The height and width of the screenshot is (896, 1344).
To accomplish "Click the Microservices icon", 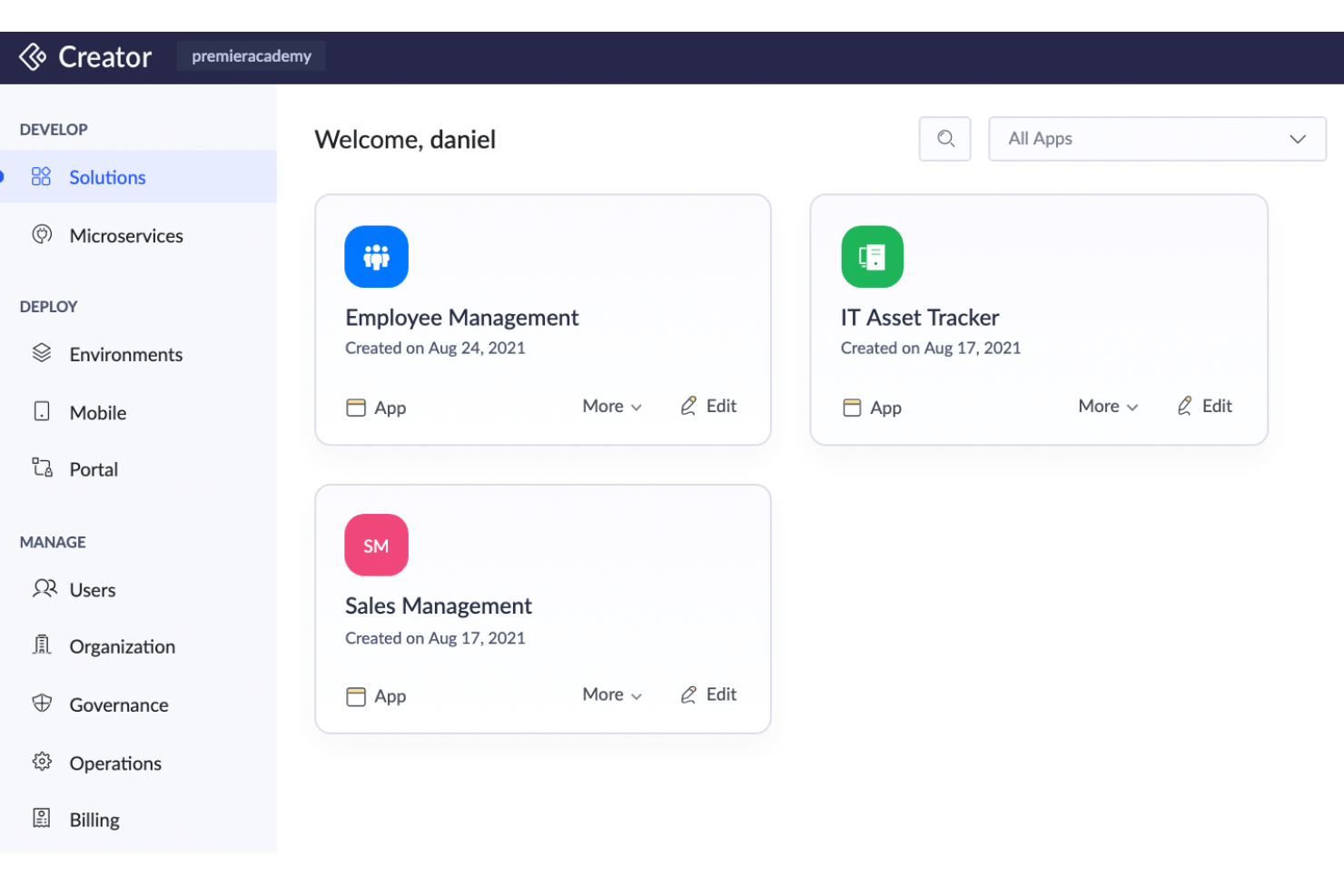I will tap(42, 234).
